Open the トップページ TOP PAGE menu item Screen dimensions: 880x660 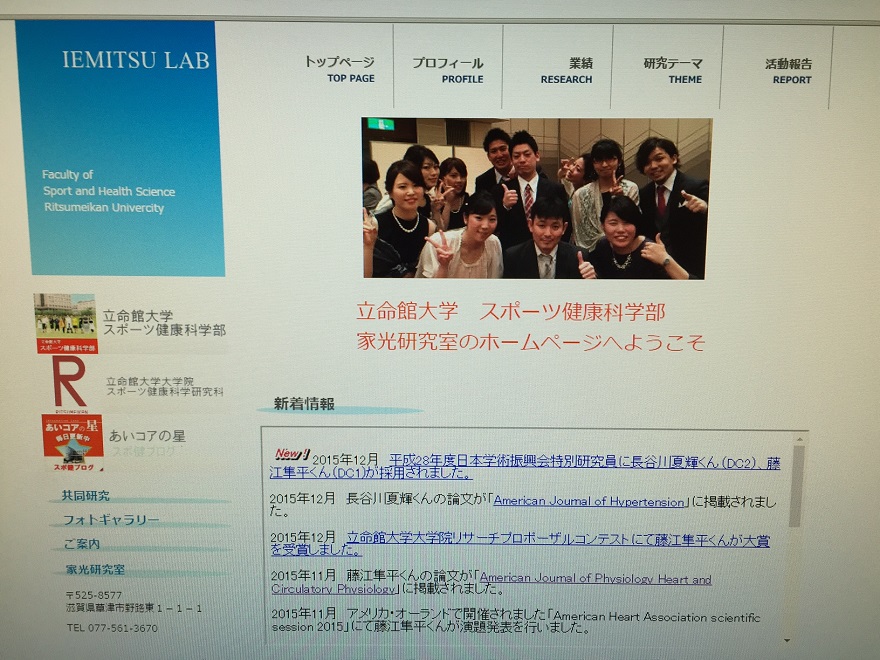339,69
